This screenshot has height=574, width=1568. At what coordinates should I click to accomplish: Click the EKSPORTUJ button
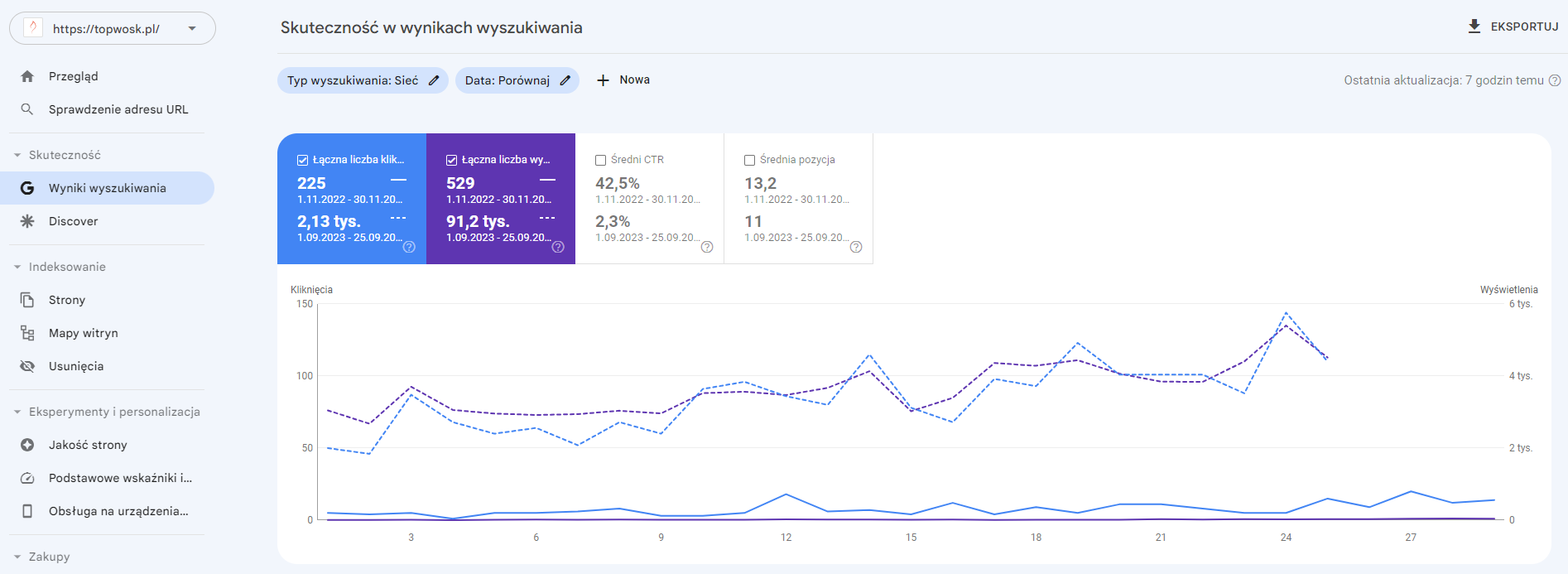1513,27
